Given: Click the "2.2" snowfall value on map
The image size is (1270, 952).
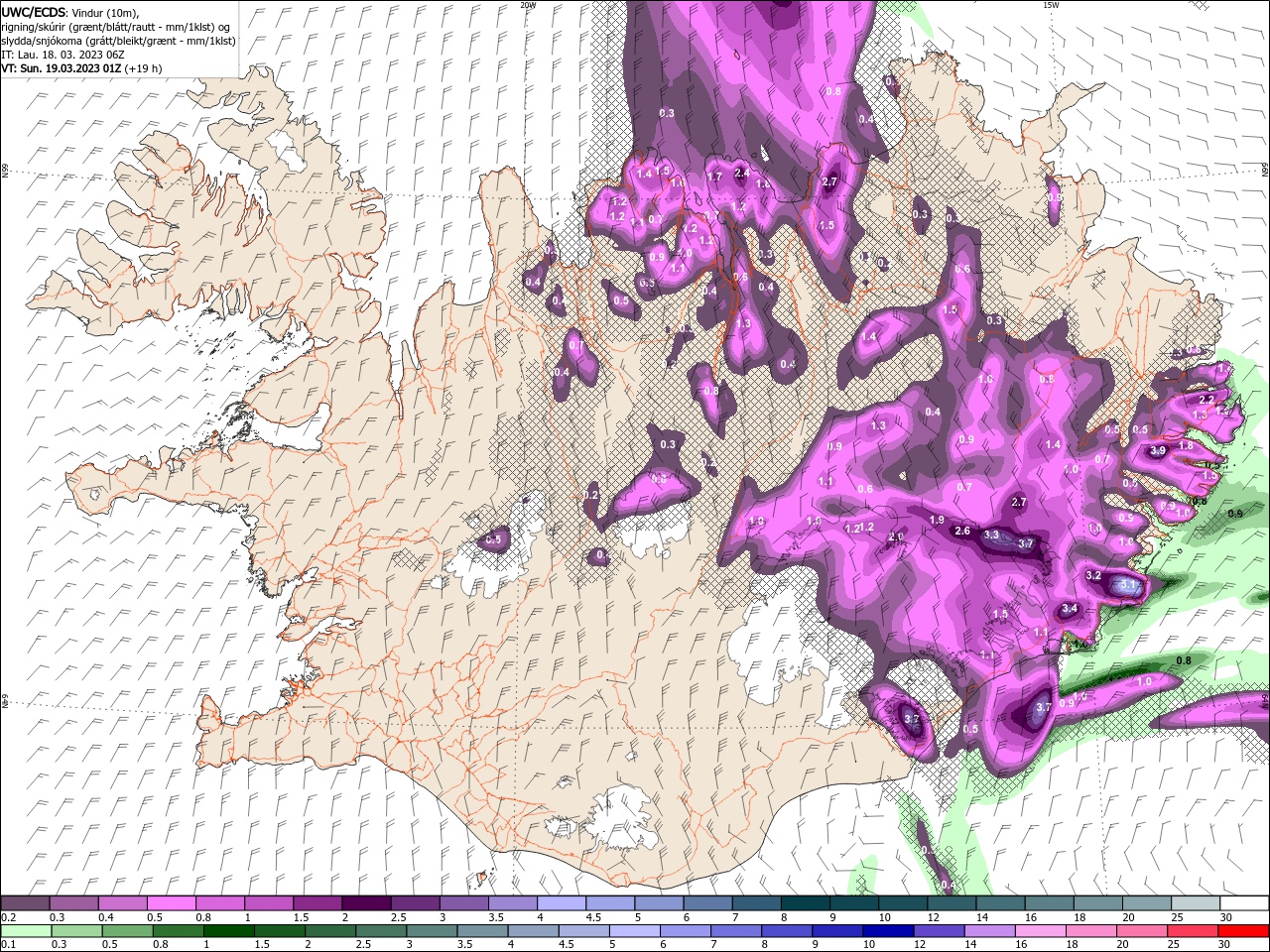Looking at the screenshot, I should 1207,400.
